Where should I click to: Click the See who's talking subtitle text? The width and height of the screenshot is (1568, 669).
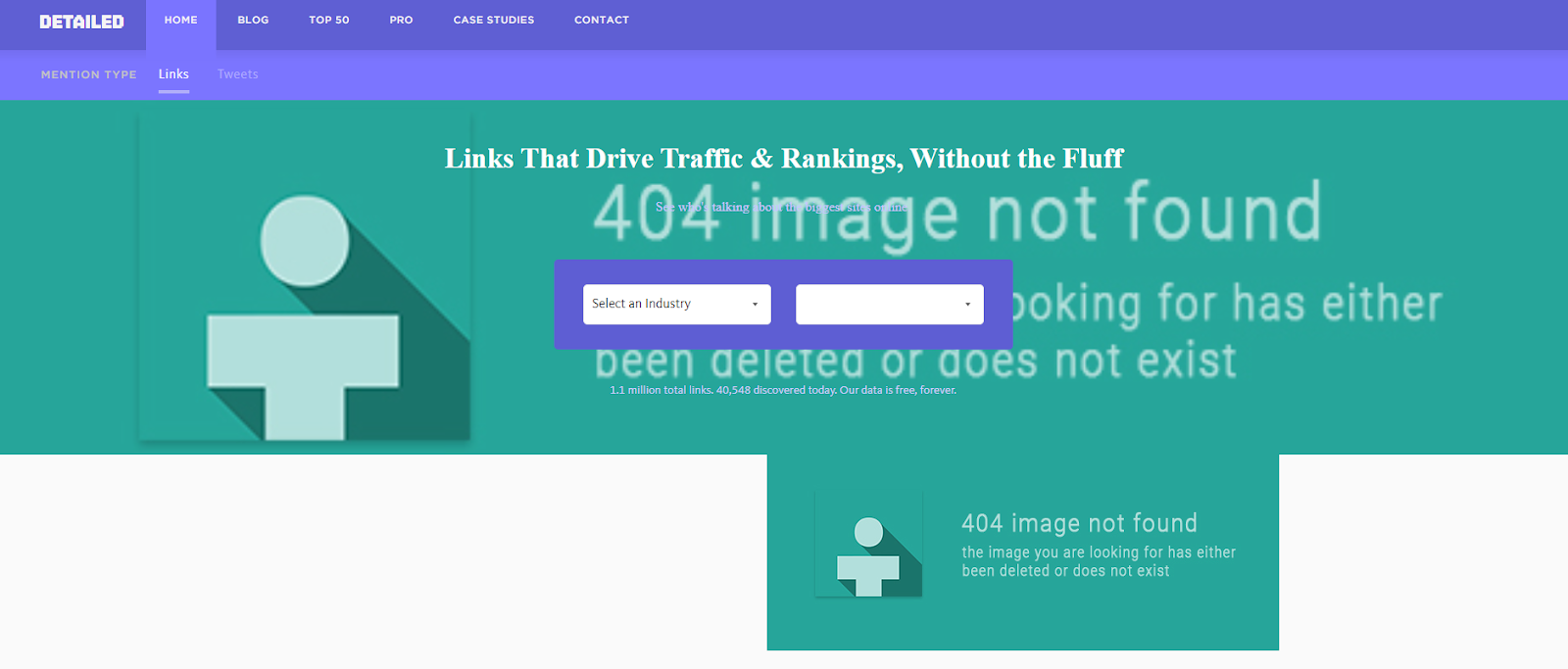click(x=781, y=207)
